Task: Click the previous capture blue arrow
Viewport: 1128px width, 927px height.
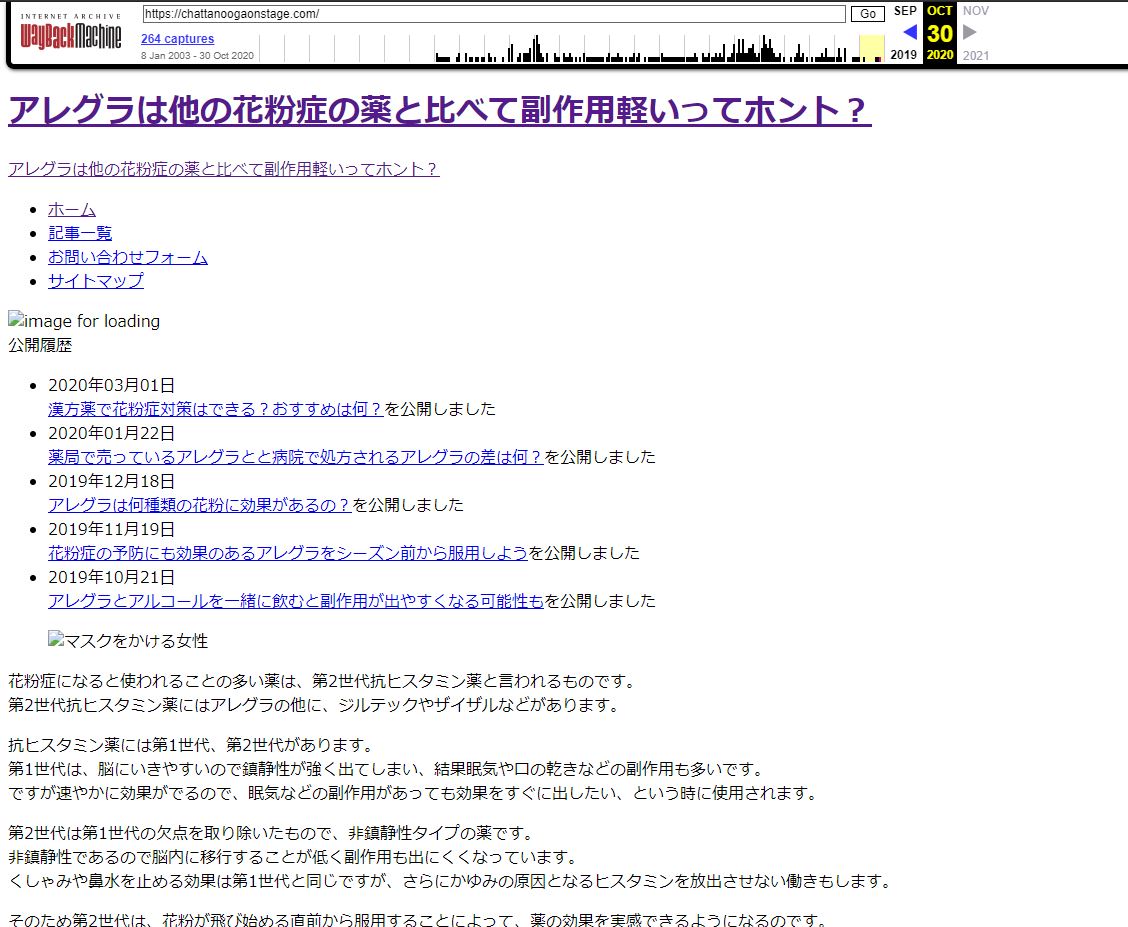Action: (x=909, y=33)
